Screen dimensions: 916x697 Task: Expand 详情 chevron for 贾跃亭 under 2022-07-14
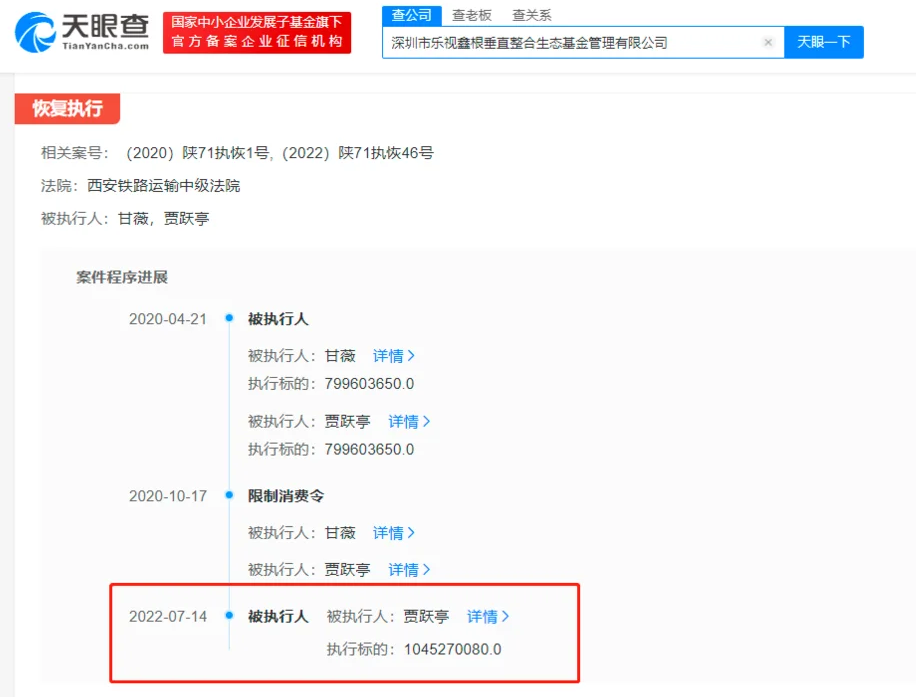click(489, 617)
